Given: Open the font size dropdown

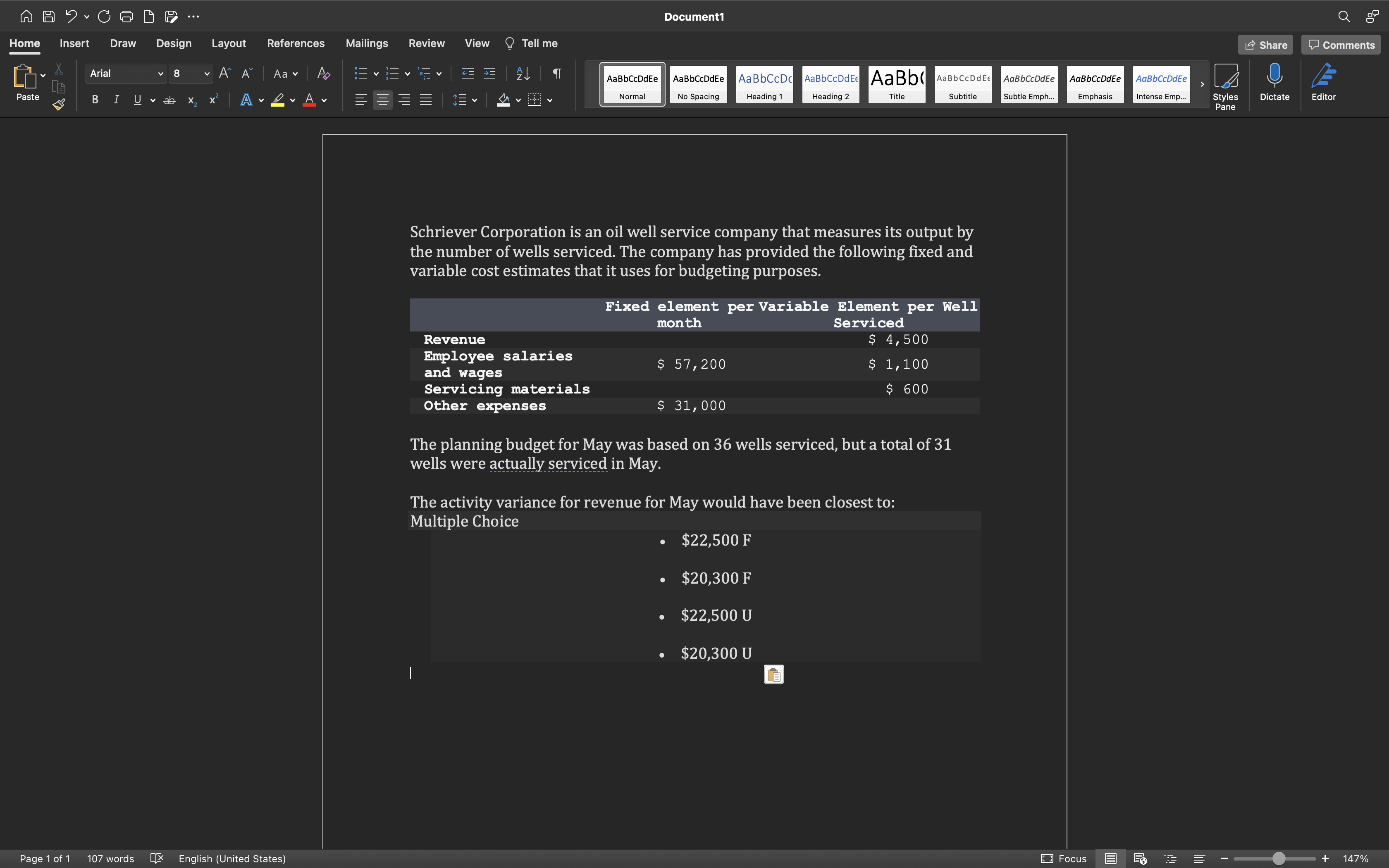Looking at the screenshot, I should [x=207, y=74].
